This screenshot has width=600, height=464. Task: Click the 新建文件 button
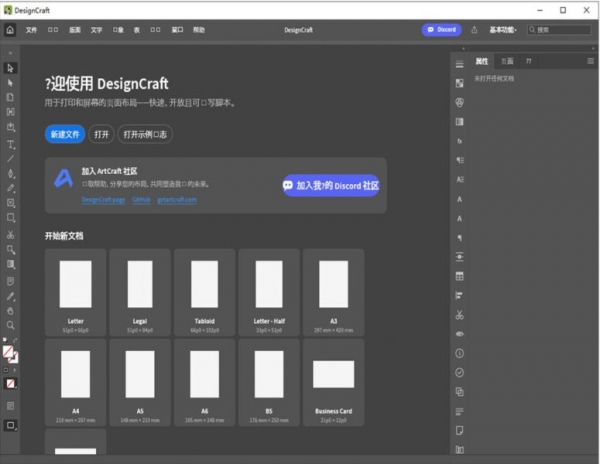pos(65,134)
